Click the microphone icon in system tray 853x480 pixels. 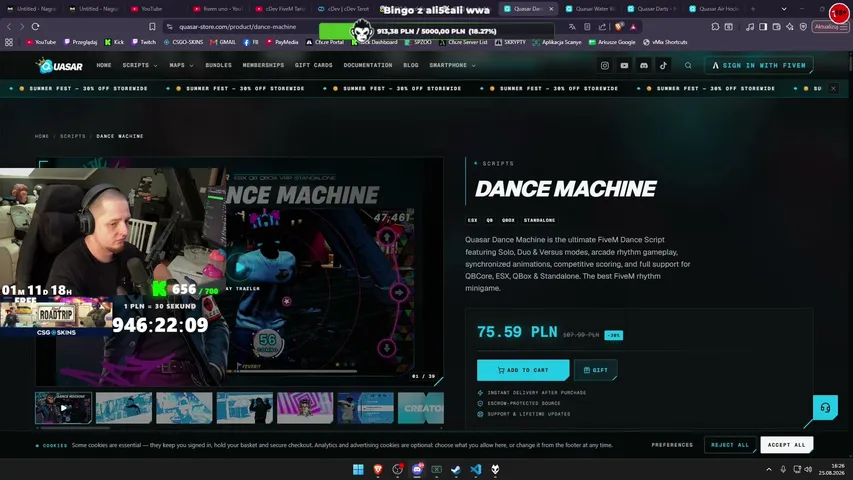coord(783,469)
